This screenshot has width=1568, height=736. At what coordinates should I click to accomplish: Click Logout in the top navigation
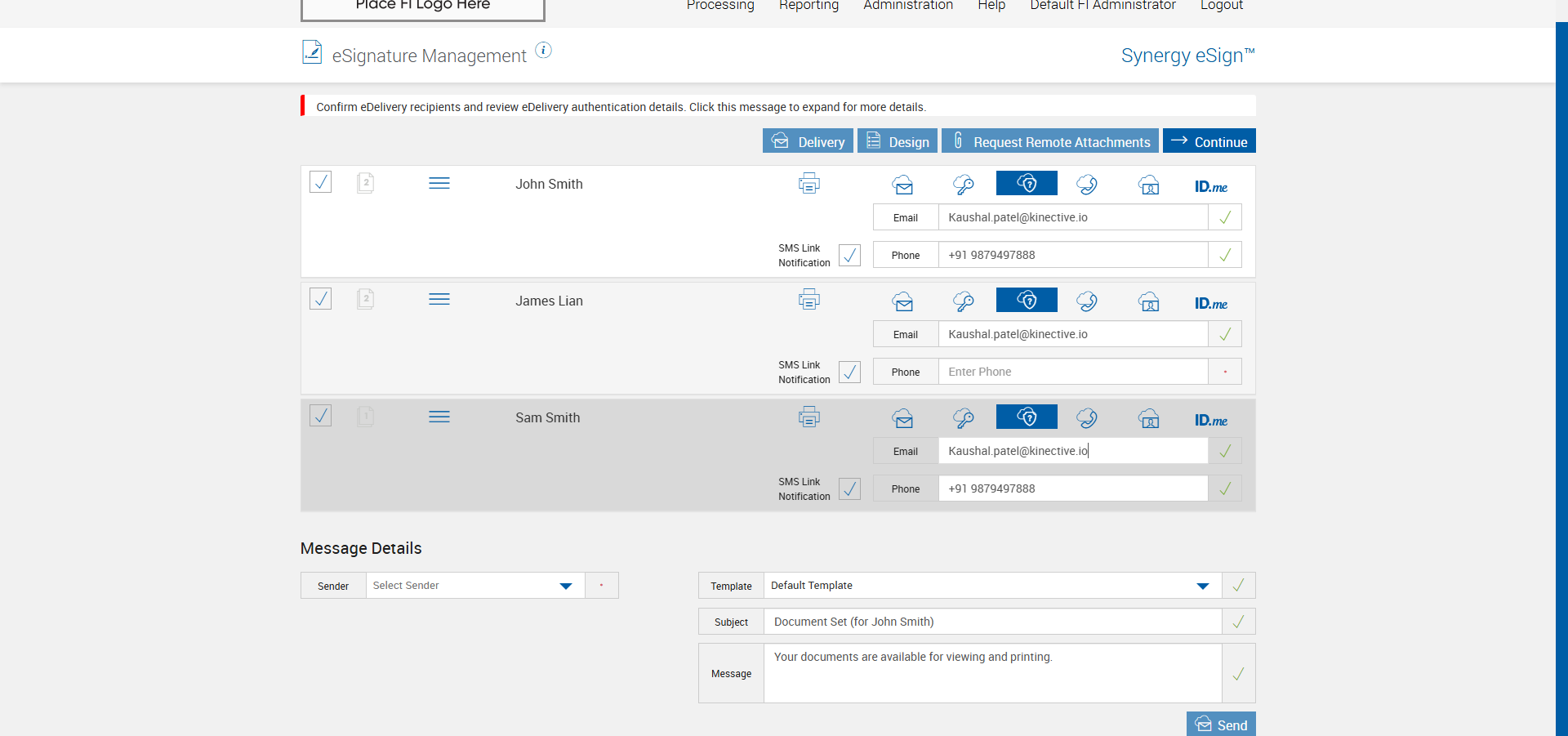pos(1222,5)
